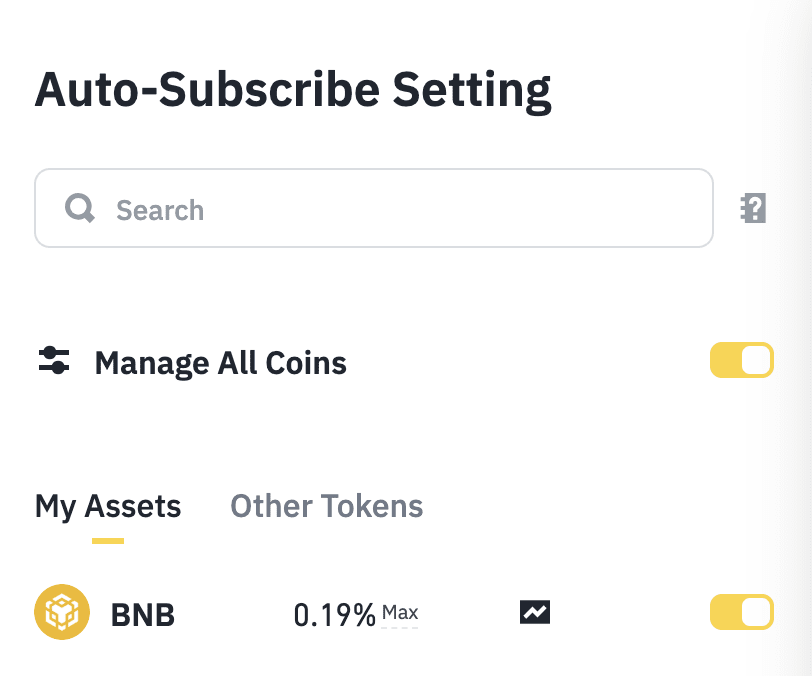
Task: Click the white knob on Manage All Coins toggle
Action: [x=757, y=361]
